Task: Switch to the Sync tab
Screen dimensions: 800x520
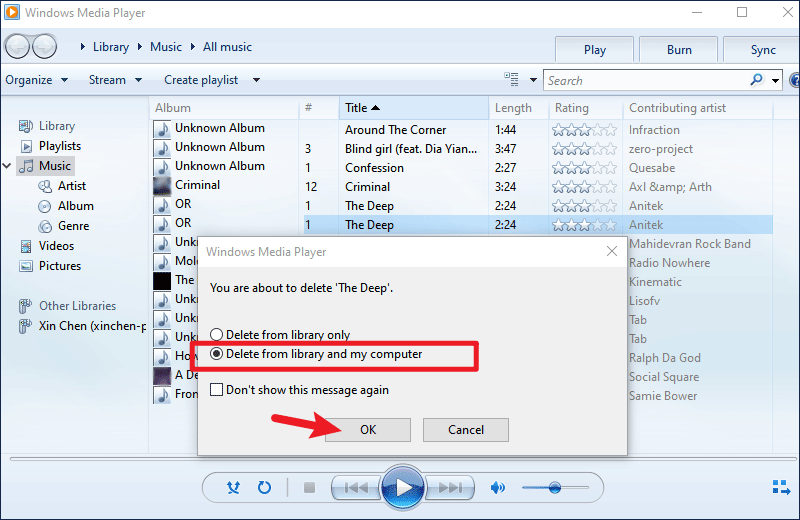Action: click(762, 50)
